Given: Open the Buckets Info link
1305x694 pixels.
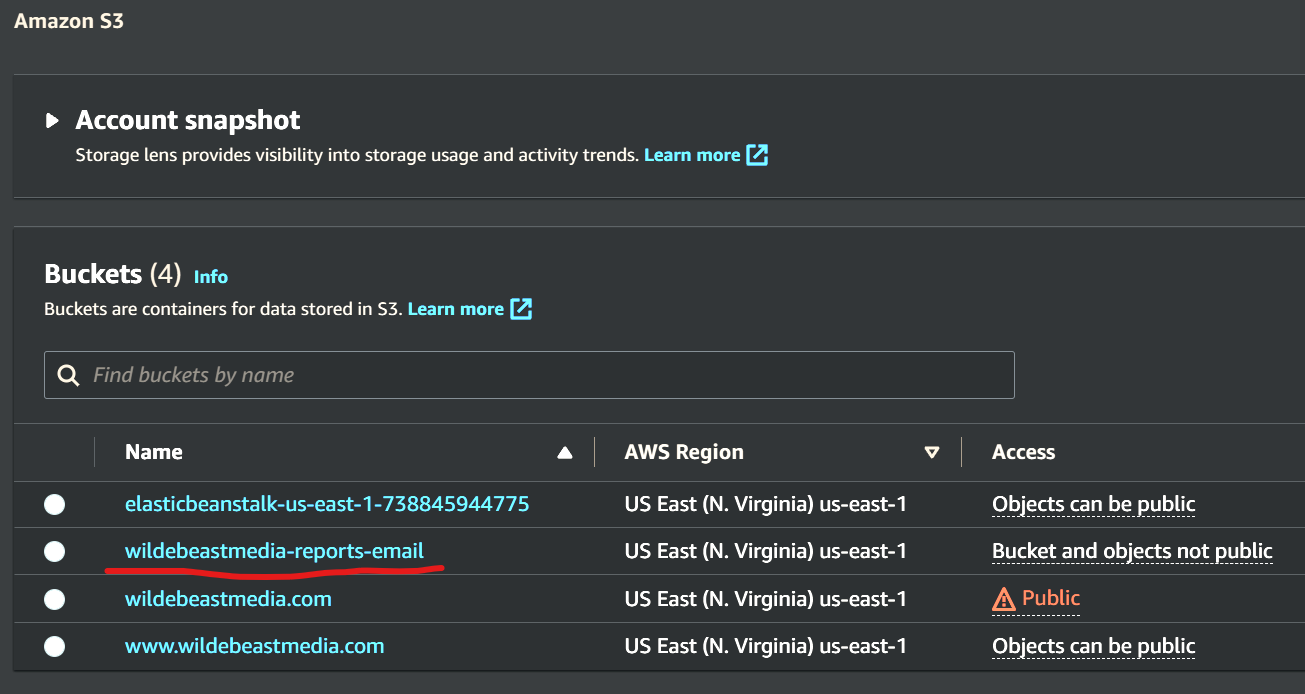Looking at the screenshot, I should pyautogui.click(x=211, y=277).
